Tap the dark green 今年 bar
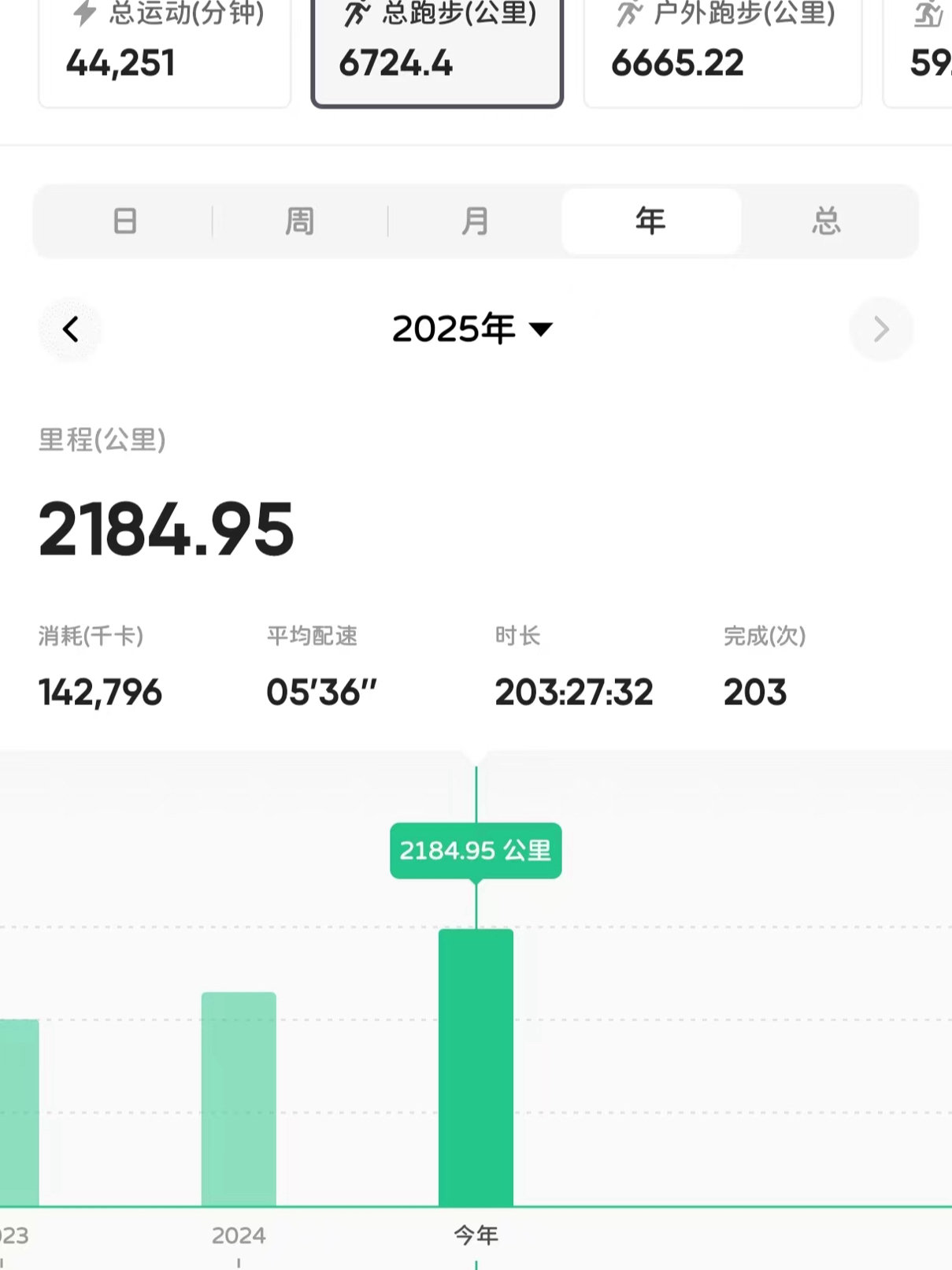The height and width of the screenshot is (1270, 952). tap(476, 1068)
